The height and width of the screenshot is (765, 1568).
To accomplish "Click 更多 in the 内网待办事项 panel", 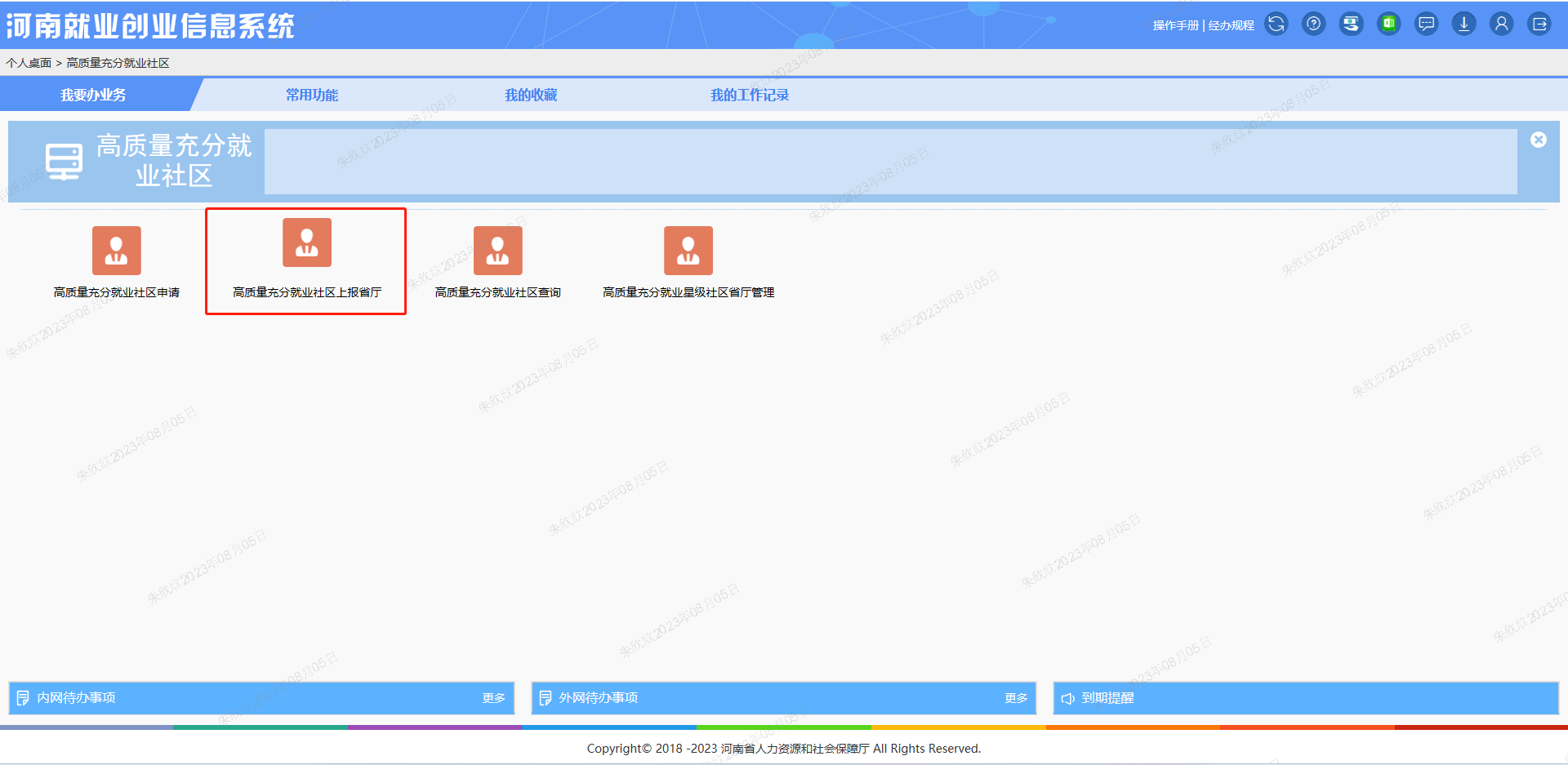I will tap(493, 698).
